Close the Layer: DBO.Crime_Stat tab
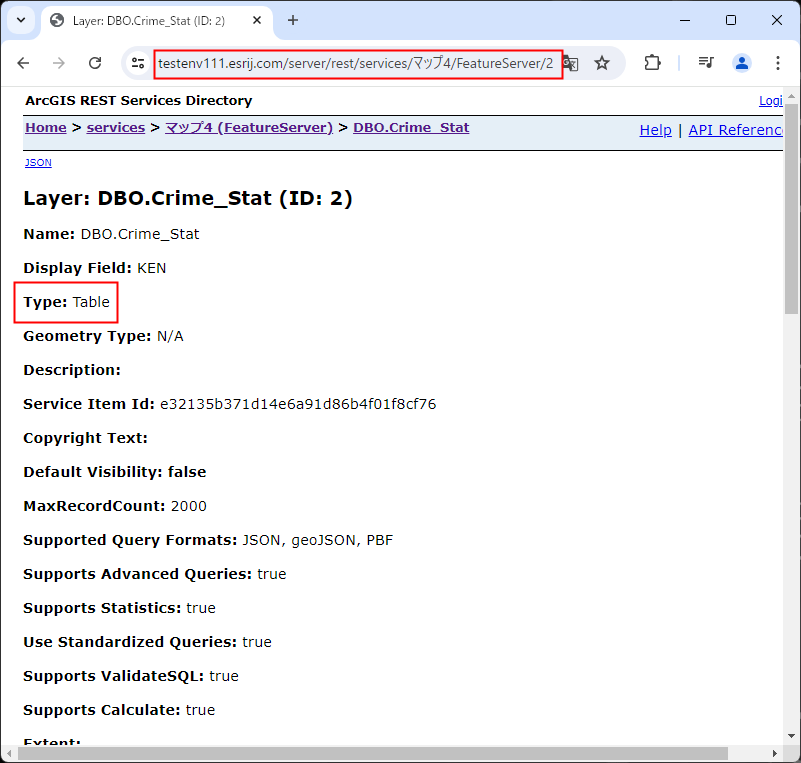The height and width of the screenshot is (763, 801). 257,20
